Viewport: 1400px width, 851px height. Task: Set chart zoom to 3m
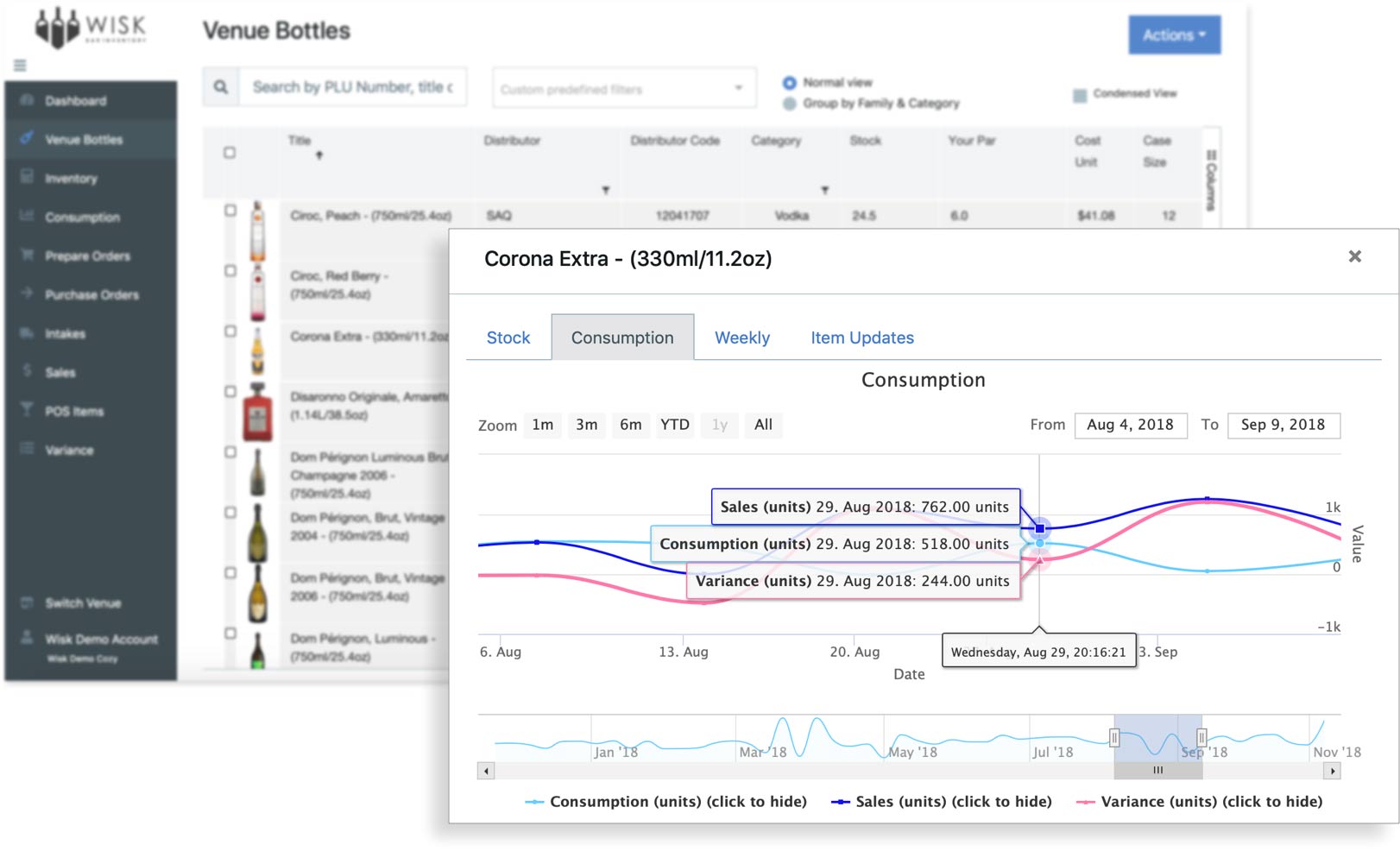[x=587, y=425]
